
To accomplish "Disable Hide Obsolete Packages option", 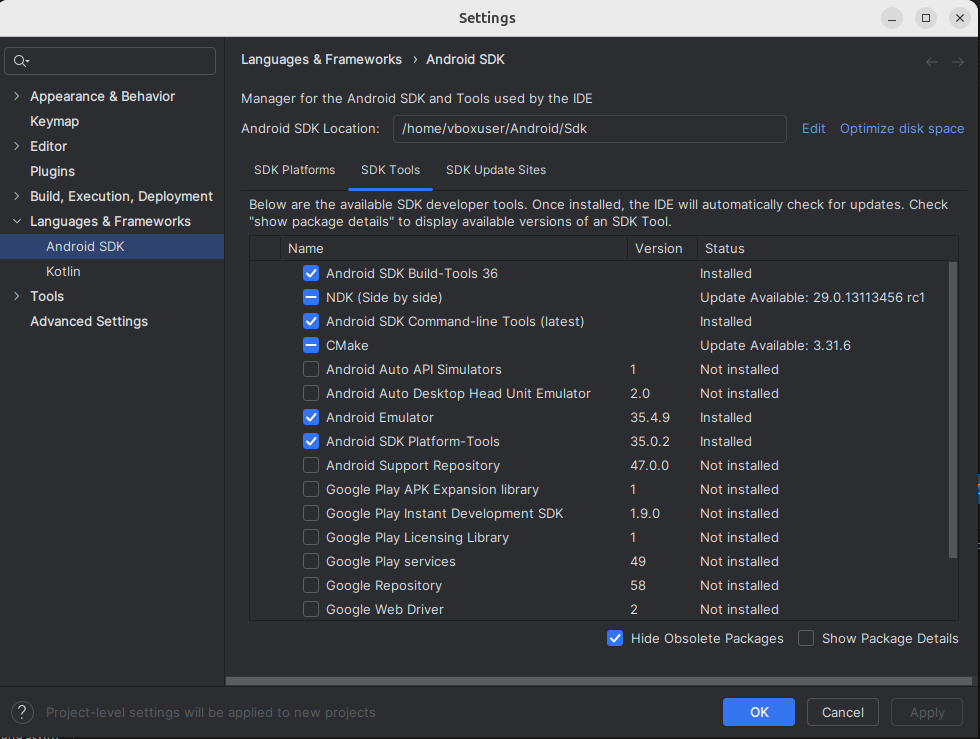I will coord(615,638).
